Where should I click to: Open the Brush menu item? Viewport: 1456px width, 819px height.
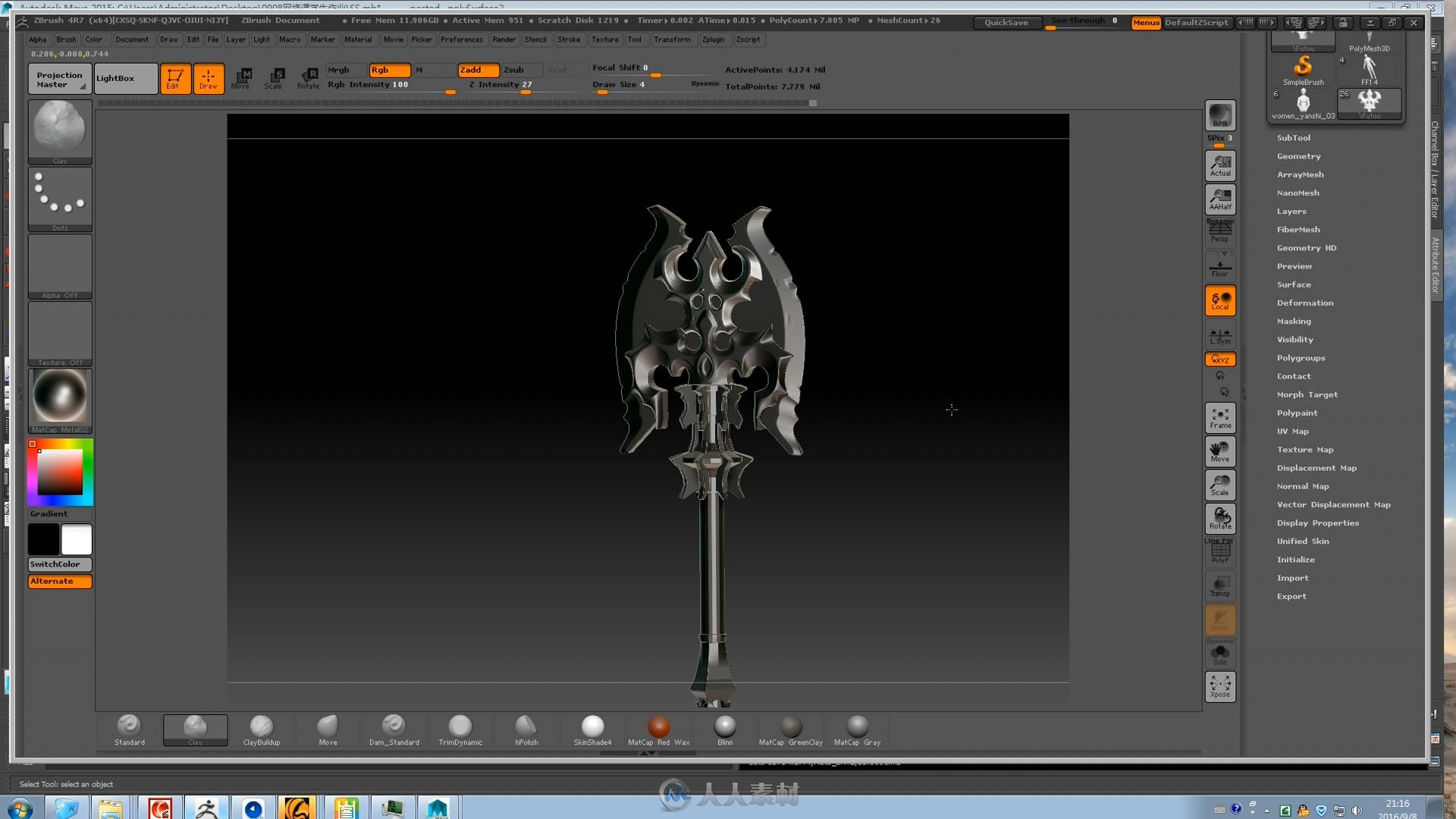pos(65,39)
